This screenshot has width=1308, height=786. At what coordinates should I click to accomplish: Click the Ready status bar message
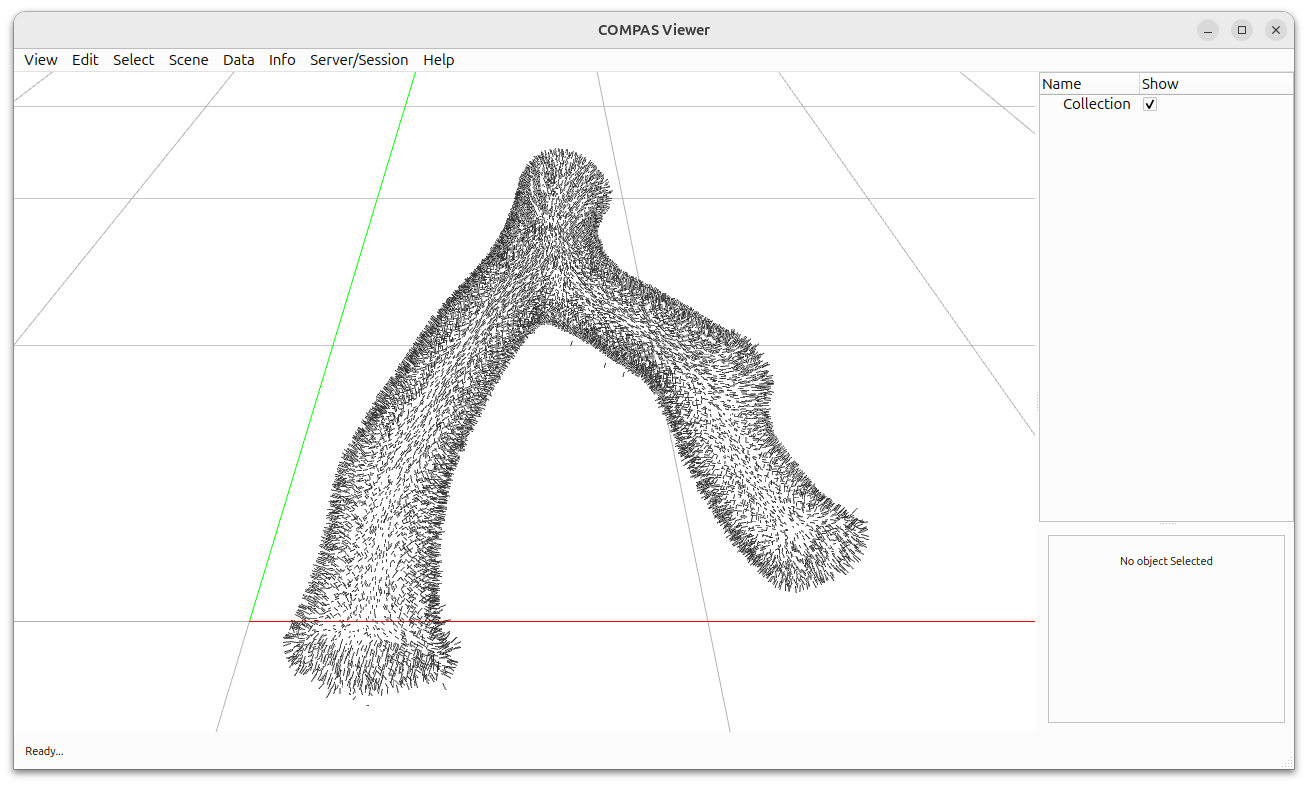point(43,751)
